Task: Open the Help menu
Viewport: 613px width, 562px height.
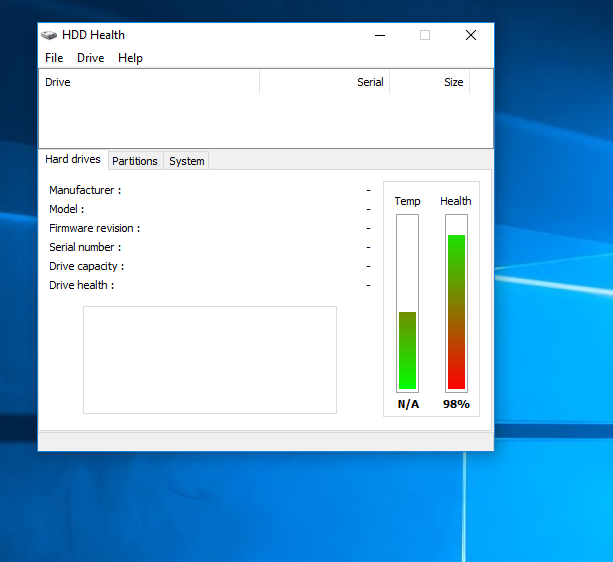Action: 130,58
